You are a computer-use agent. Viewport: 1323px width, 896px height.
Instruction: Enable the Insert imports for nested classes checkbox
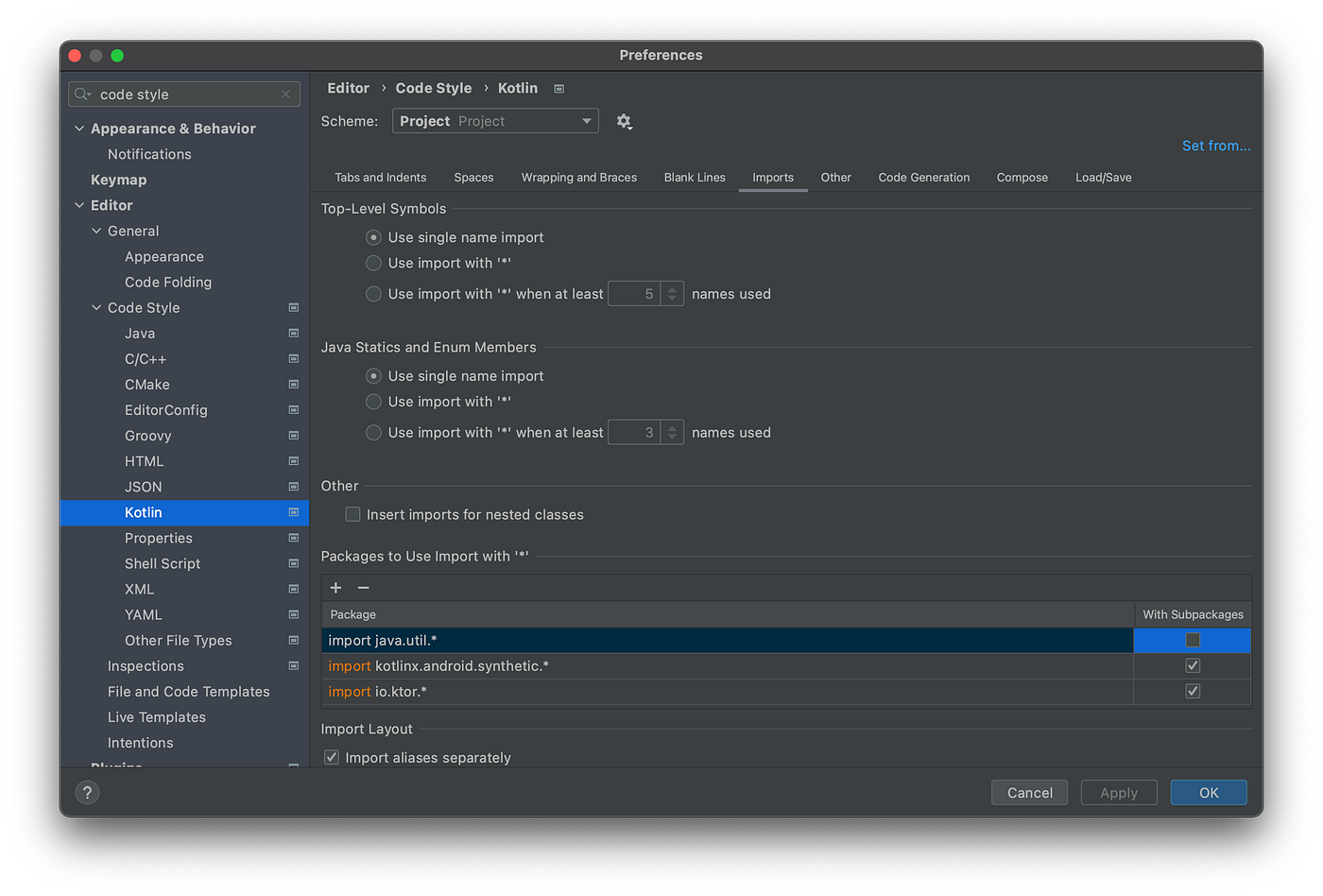point(352,514)
